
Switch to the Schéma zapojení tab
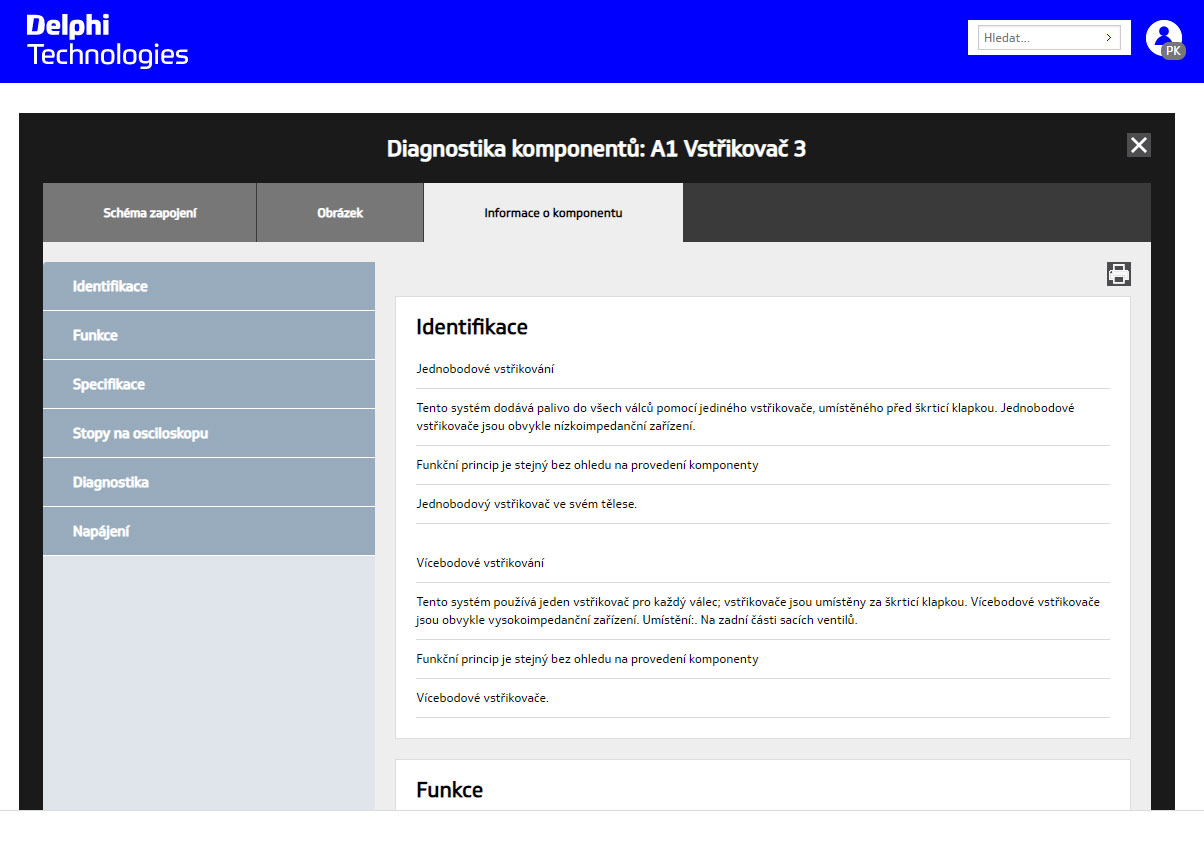[x=150, y=213]
